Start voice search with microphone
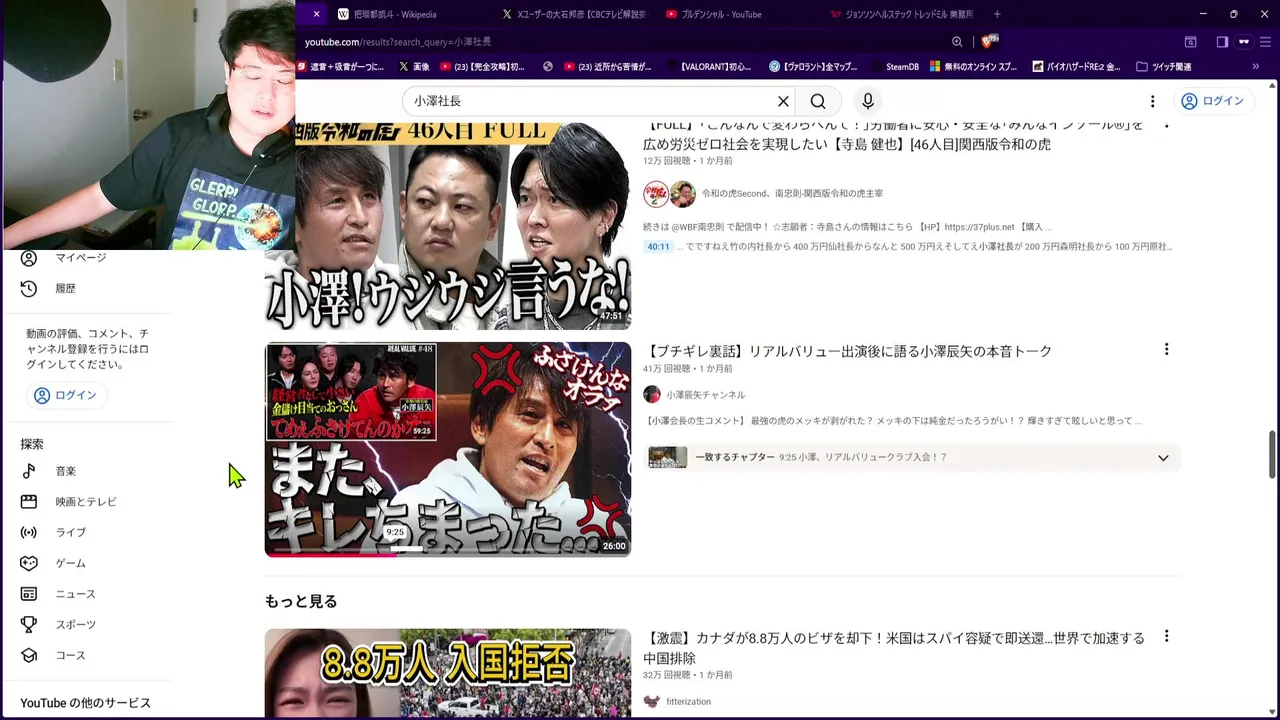 (x=868, y=101)
